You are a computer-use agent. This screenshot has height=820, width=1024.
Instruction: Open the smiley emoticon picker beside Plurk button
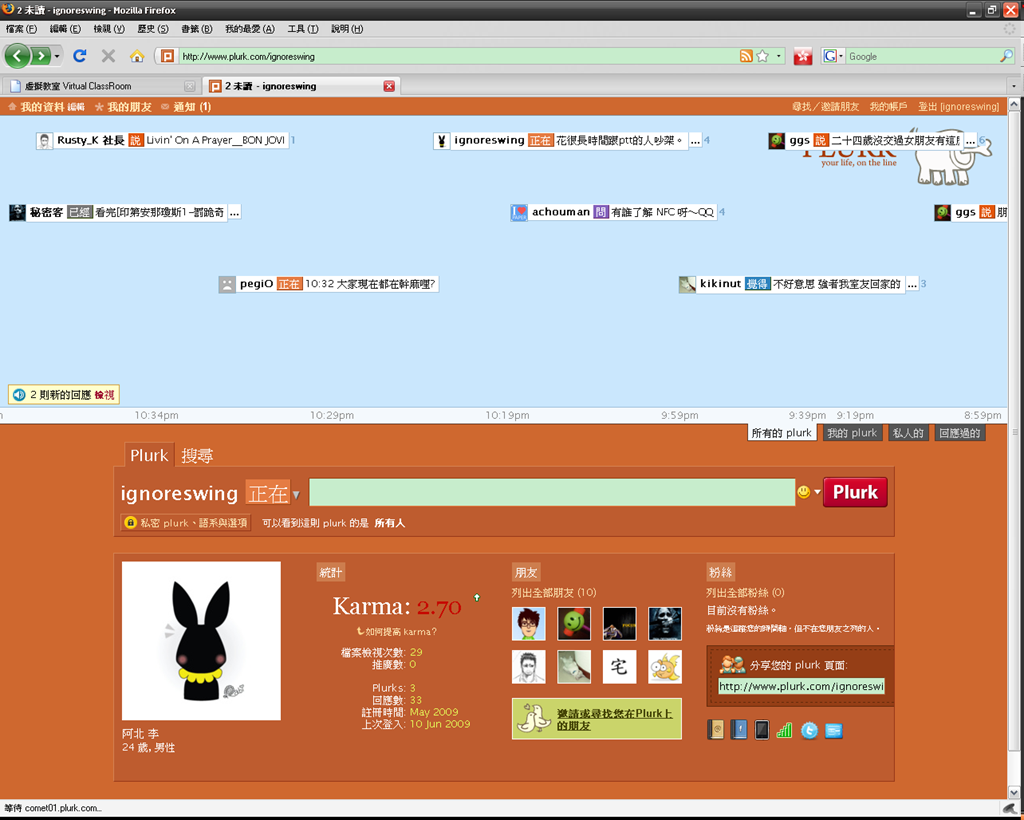tap(803, 492)
